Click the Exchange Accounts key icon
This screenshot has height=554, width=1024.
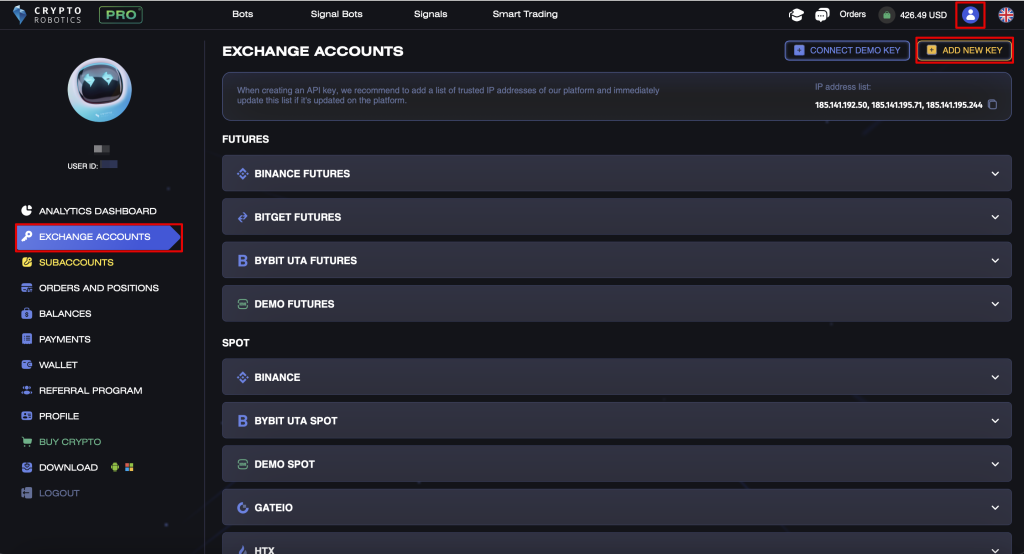[x=27, y=236]
